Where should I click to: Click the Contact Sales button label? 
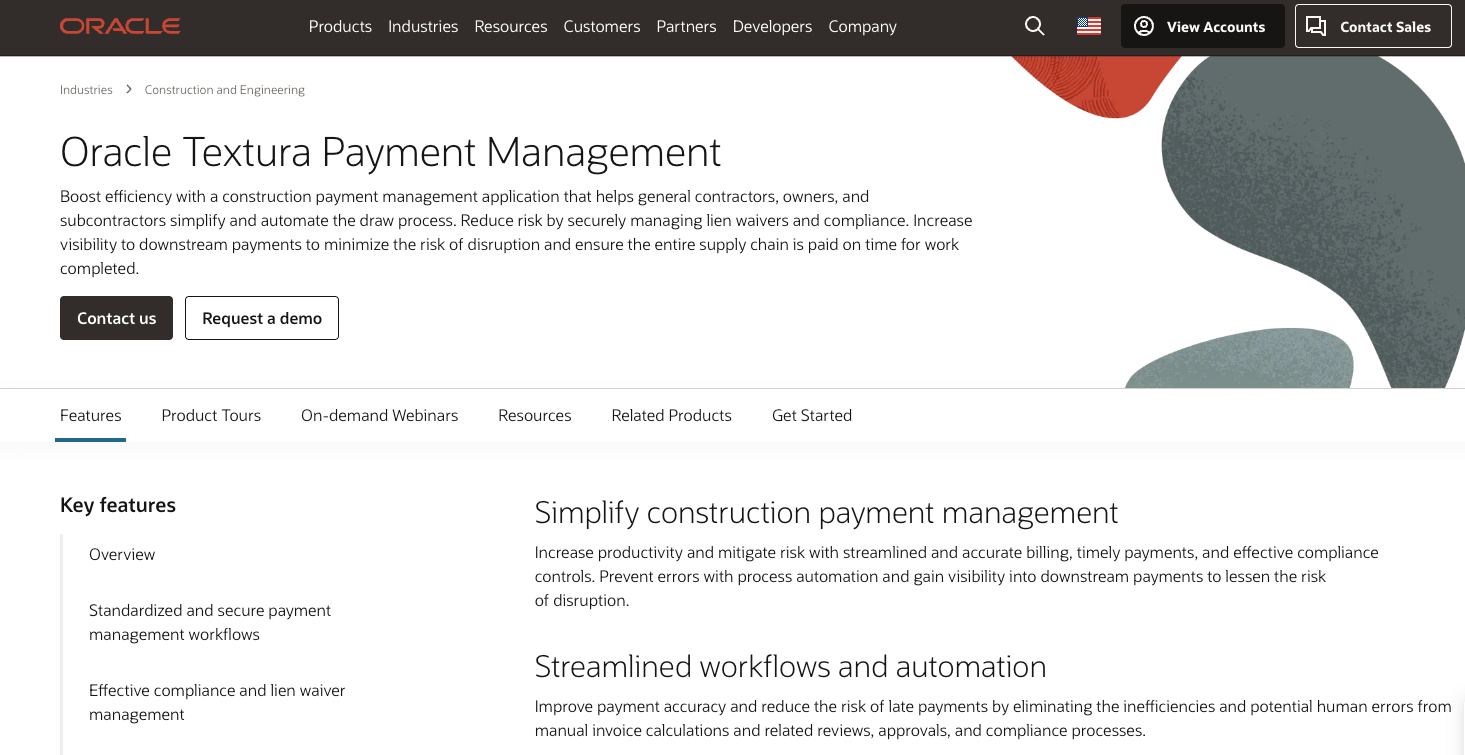1385,27
